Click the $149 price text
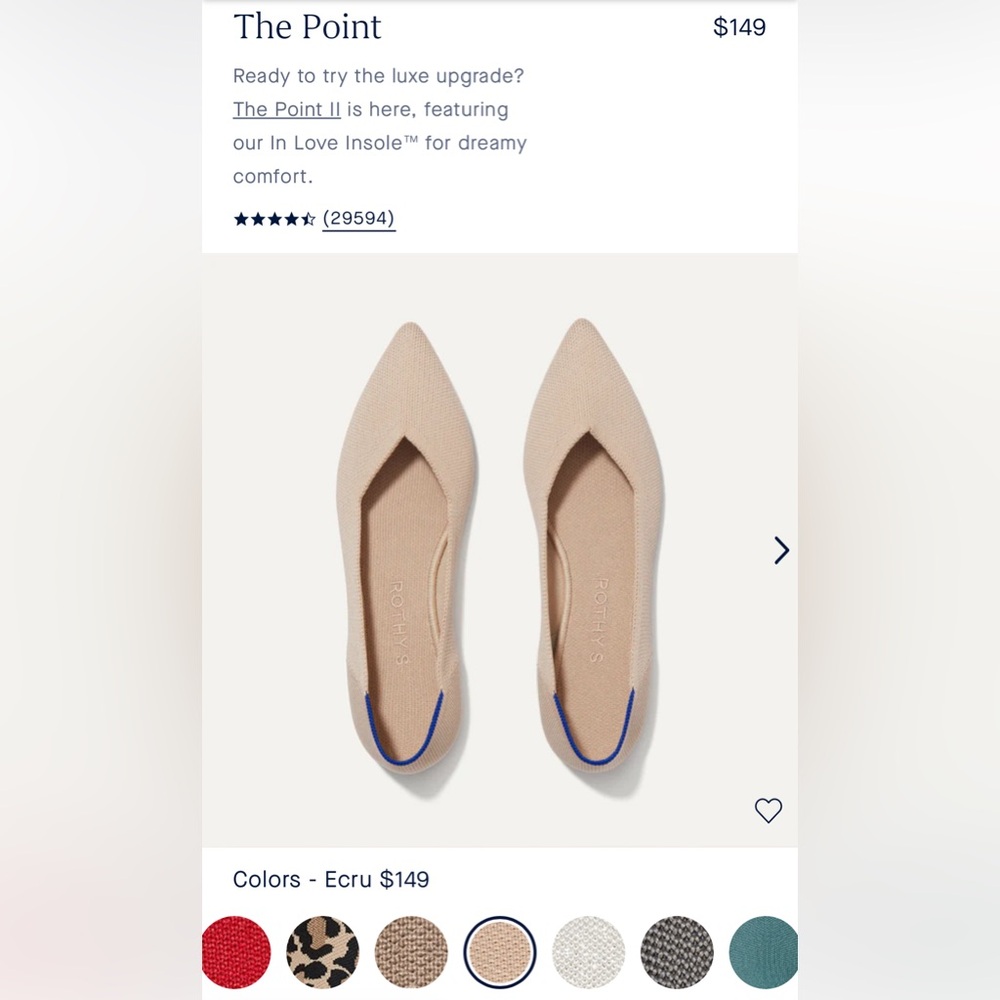The height and width of the screenshot is (1000, 1000). (x=740, y=27)
